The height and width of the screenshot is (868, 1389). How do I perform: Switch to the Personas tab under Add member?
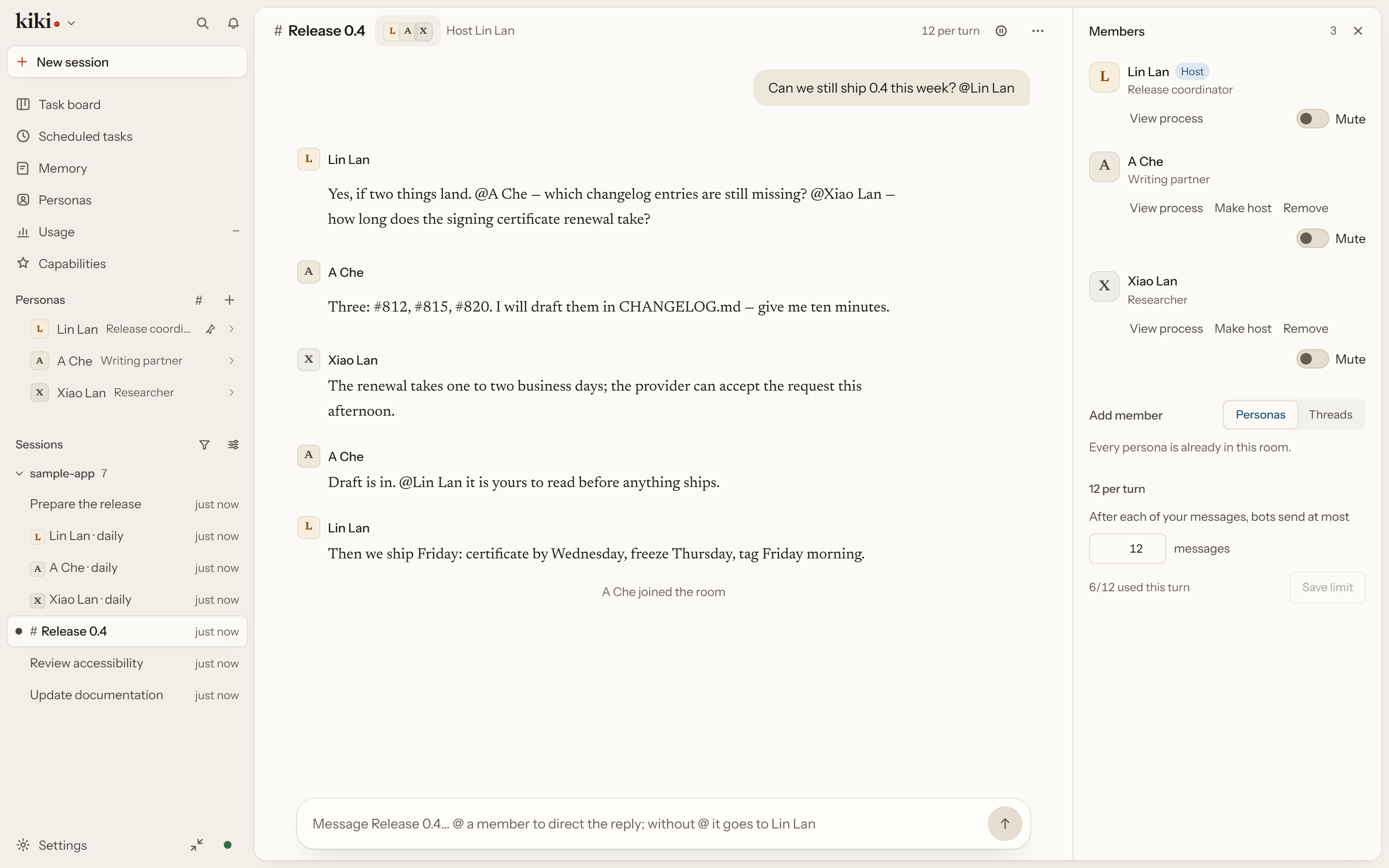point(1260,415)
